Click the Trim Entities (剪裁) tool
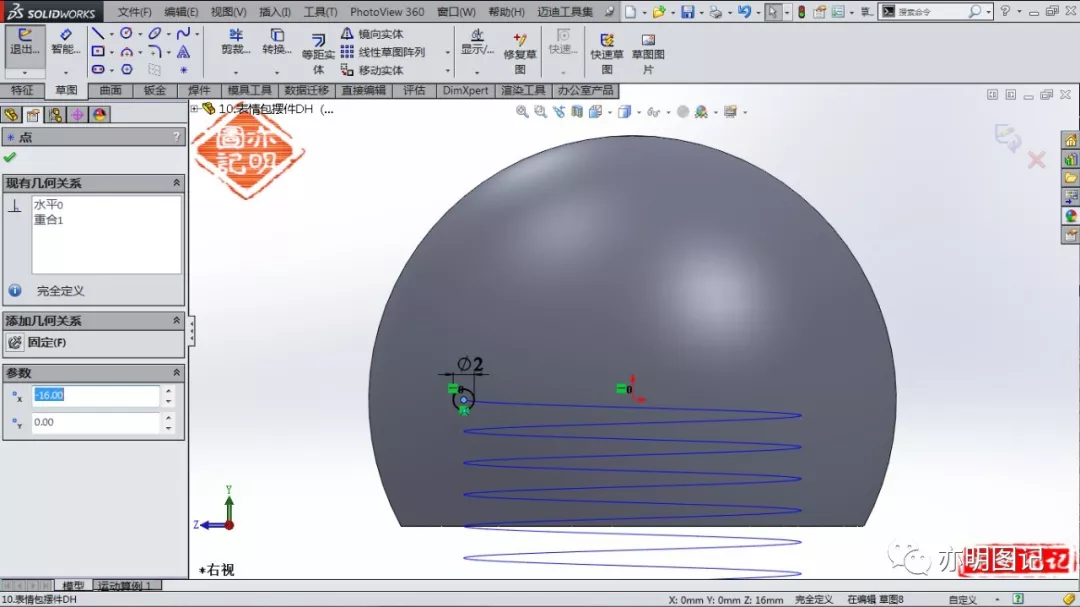Viewport: 1080px width, 607px height. (x=236, y=42)
